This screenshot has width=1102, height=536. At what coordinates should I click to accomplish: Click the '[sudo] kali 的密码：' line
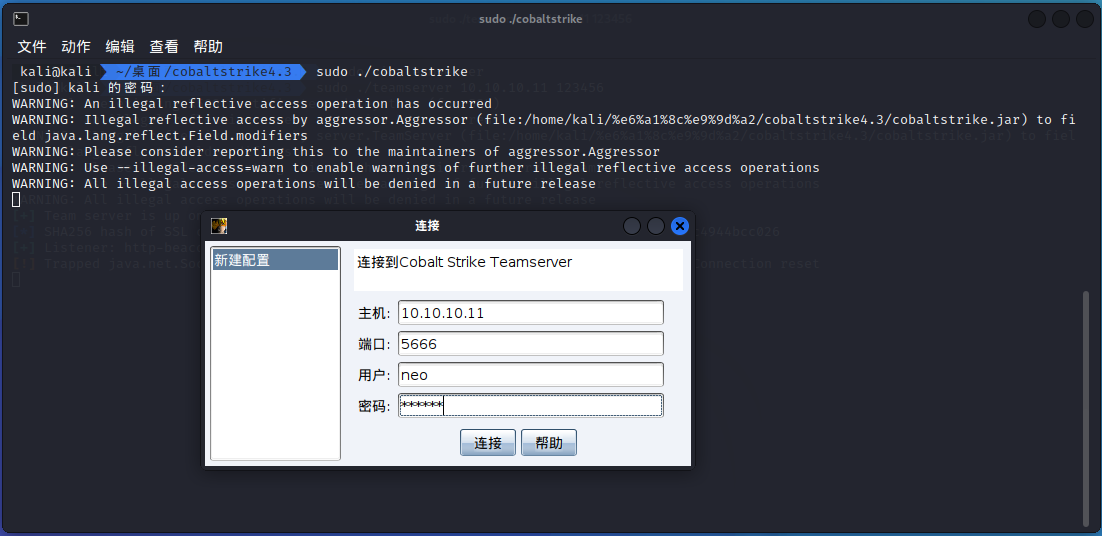pyautogui.click(x=90, y=88)
